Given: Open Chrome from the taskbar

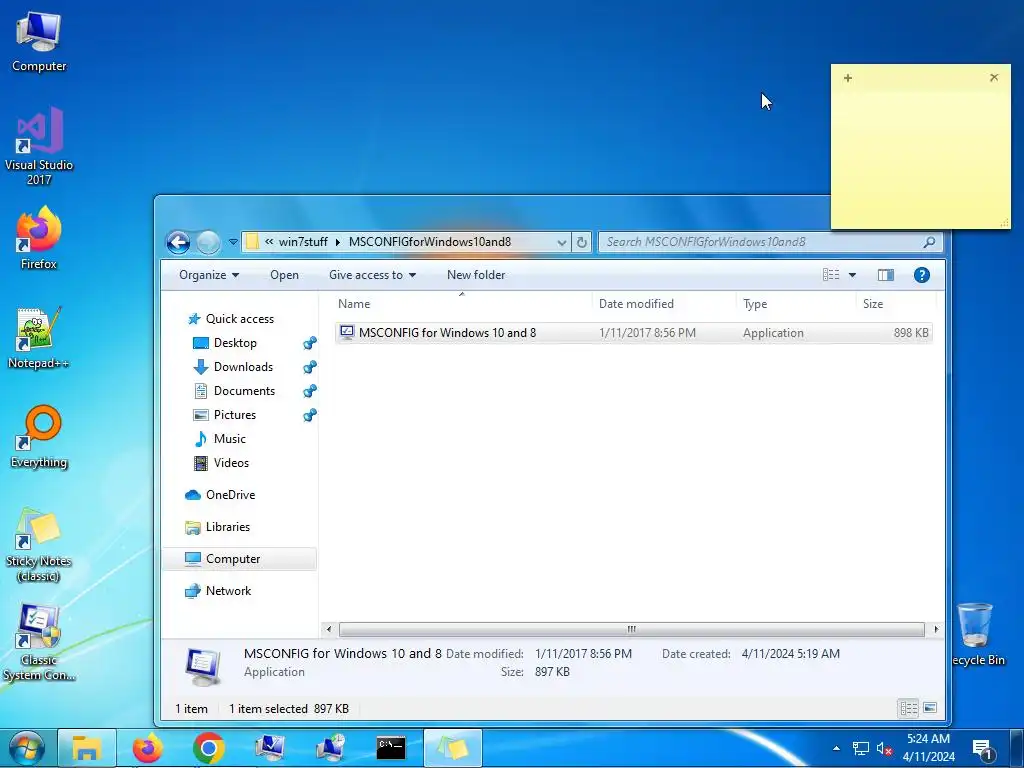Looking at the screenshot, I should tap(209, 748).
